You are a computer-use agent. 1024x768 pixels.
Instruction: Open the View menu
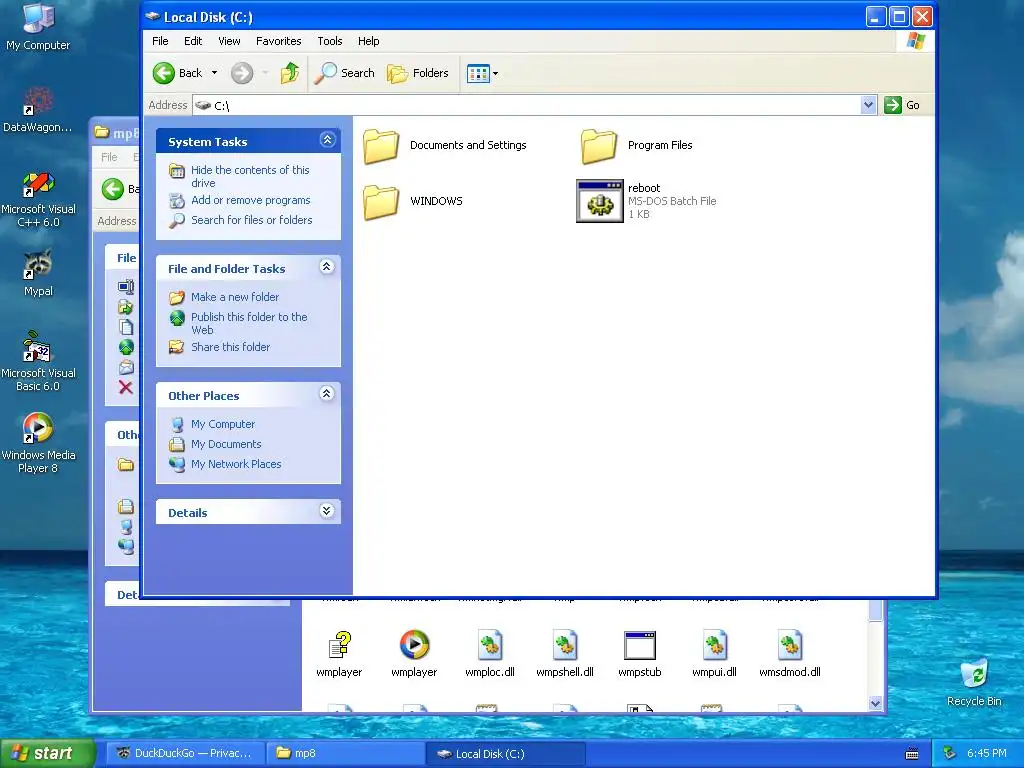pos(229,41)
